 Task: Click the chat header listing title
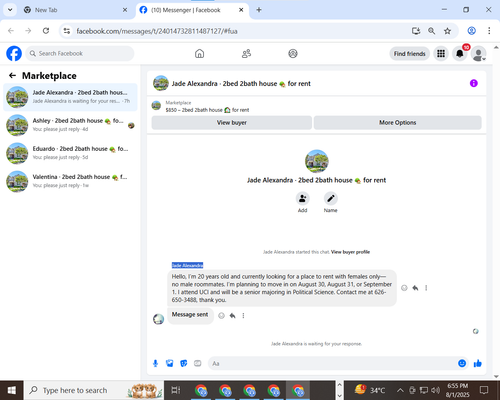[x=241, y=84]
